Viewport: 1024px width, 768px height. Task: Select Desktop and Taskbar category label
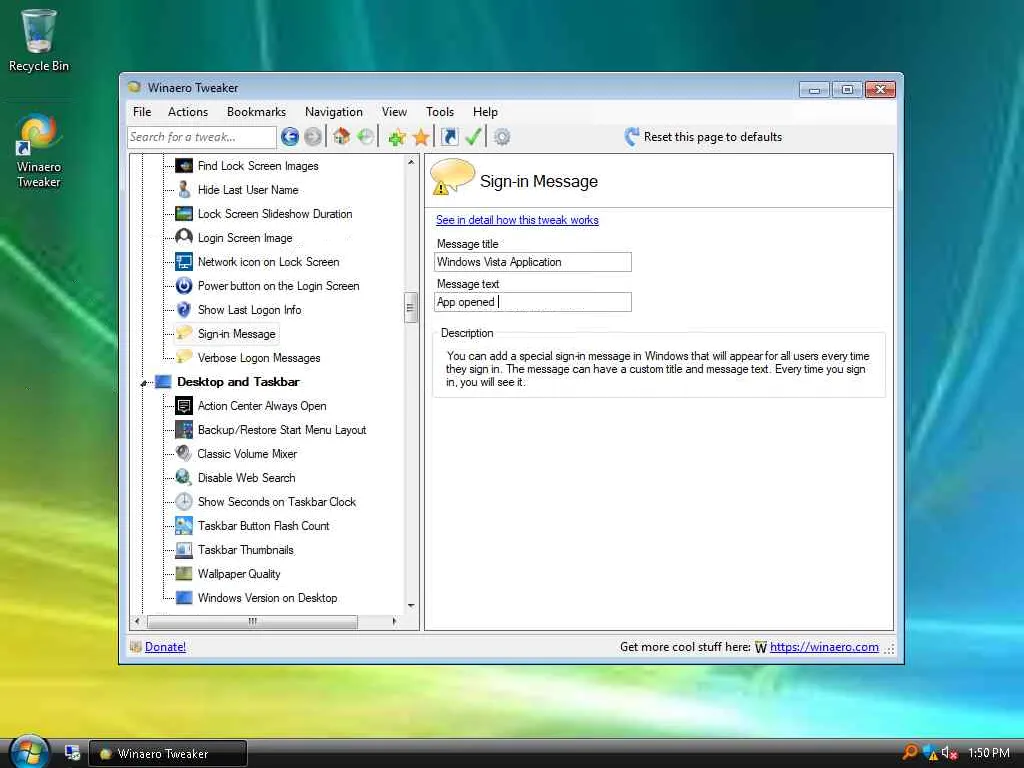(238, 381)
